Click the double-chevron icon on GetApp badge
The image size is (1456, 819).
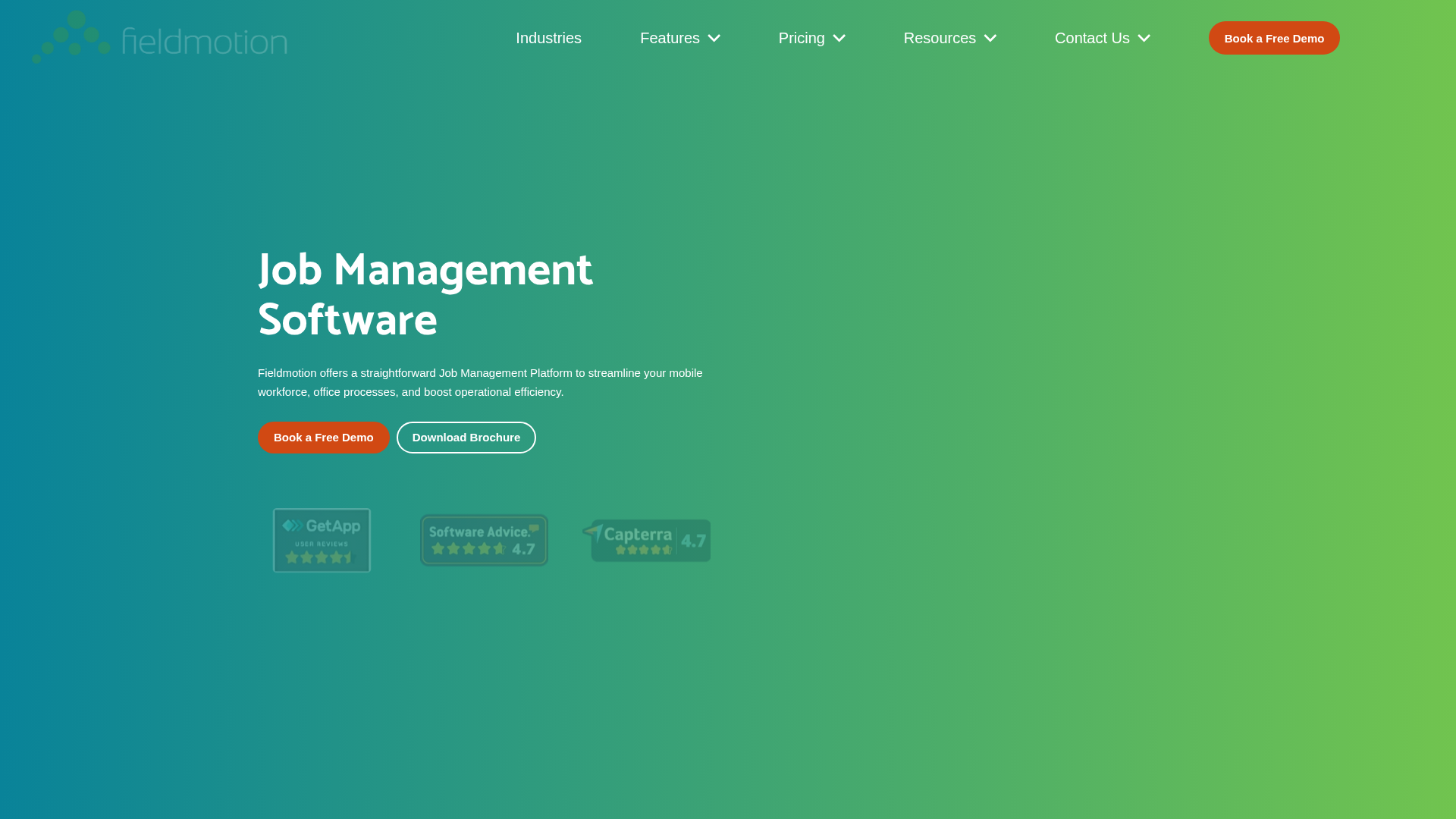coord(294,525)
